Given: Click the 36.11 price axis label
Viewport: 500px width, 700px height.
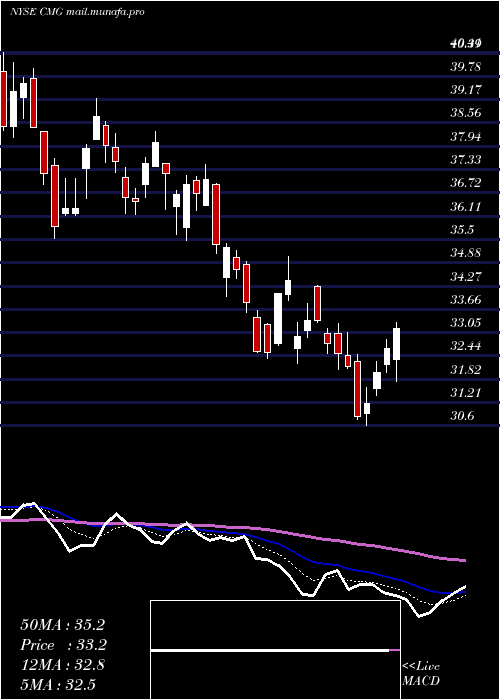Looking at the screenshot, I should click(x=465, y=207).
